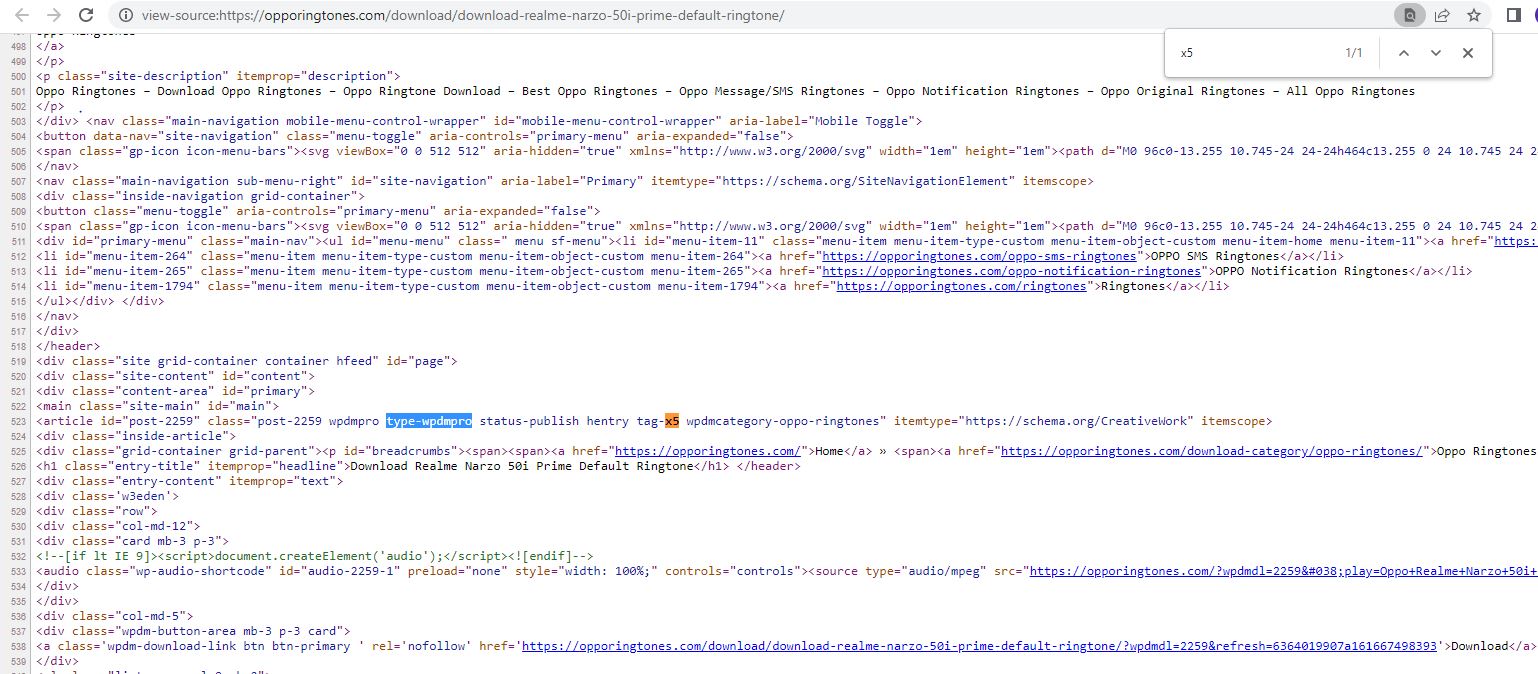View site information icon in address bar
Screen dimensions: 1538x674
click(x=125, y=15)
